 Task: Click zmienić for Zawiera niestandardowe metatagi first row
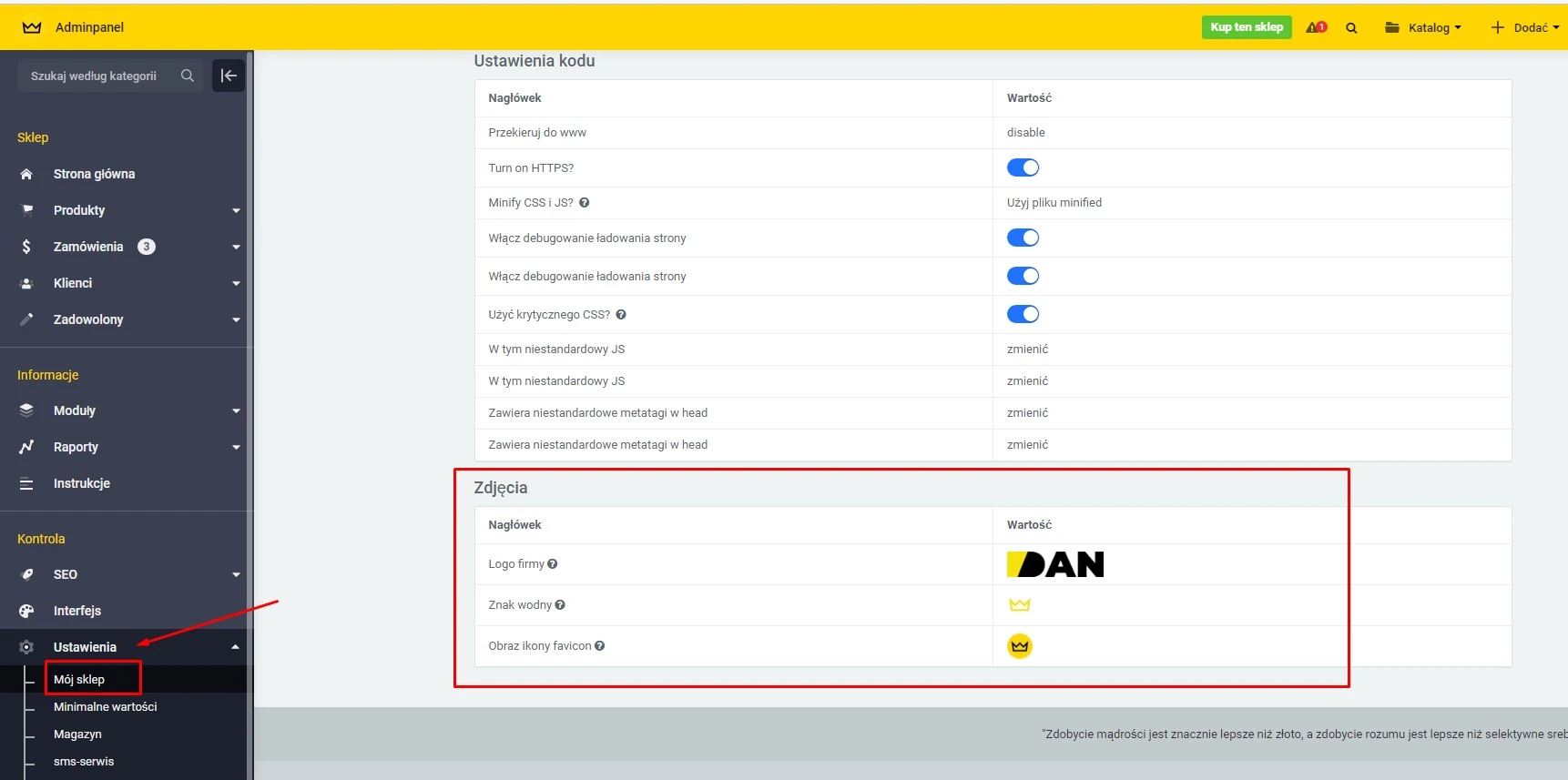coord(1027,413)
